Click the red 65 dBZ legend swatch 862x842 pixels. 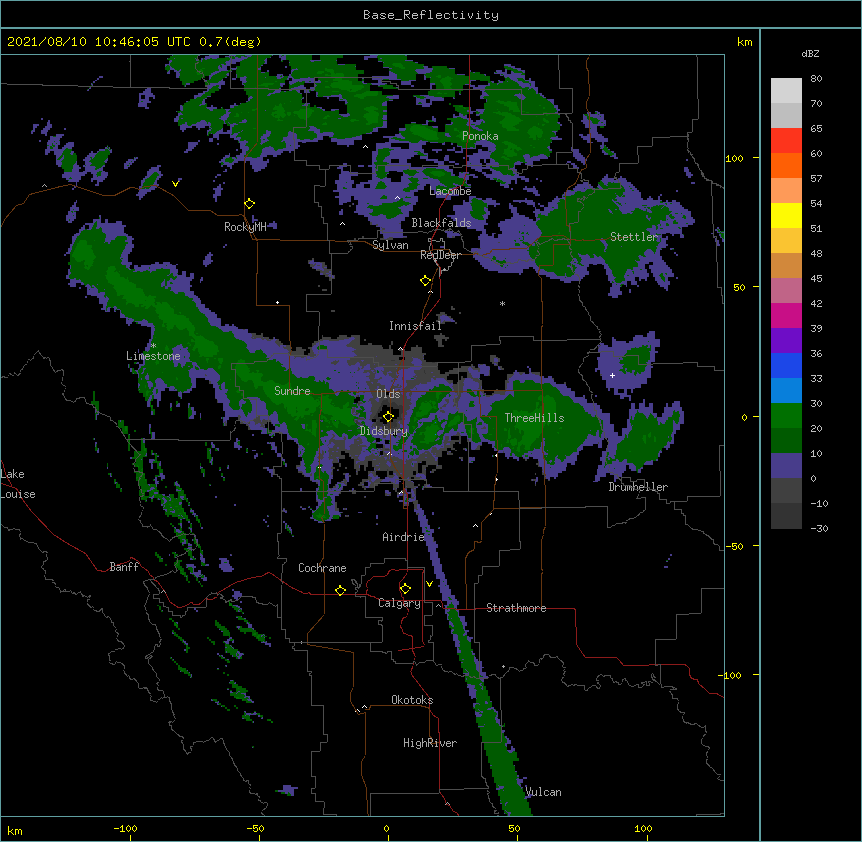pos(786,140)
